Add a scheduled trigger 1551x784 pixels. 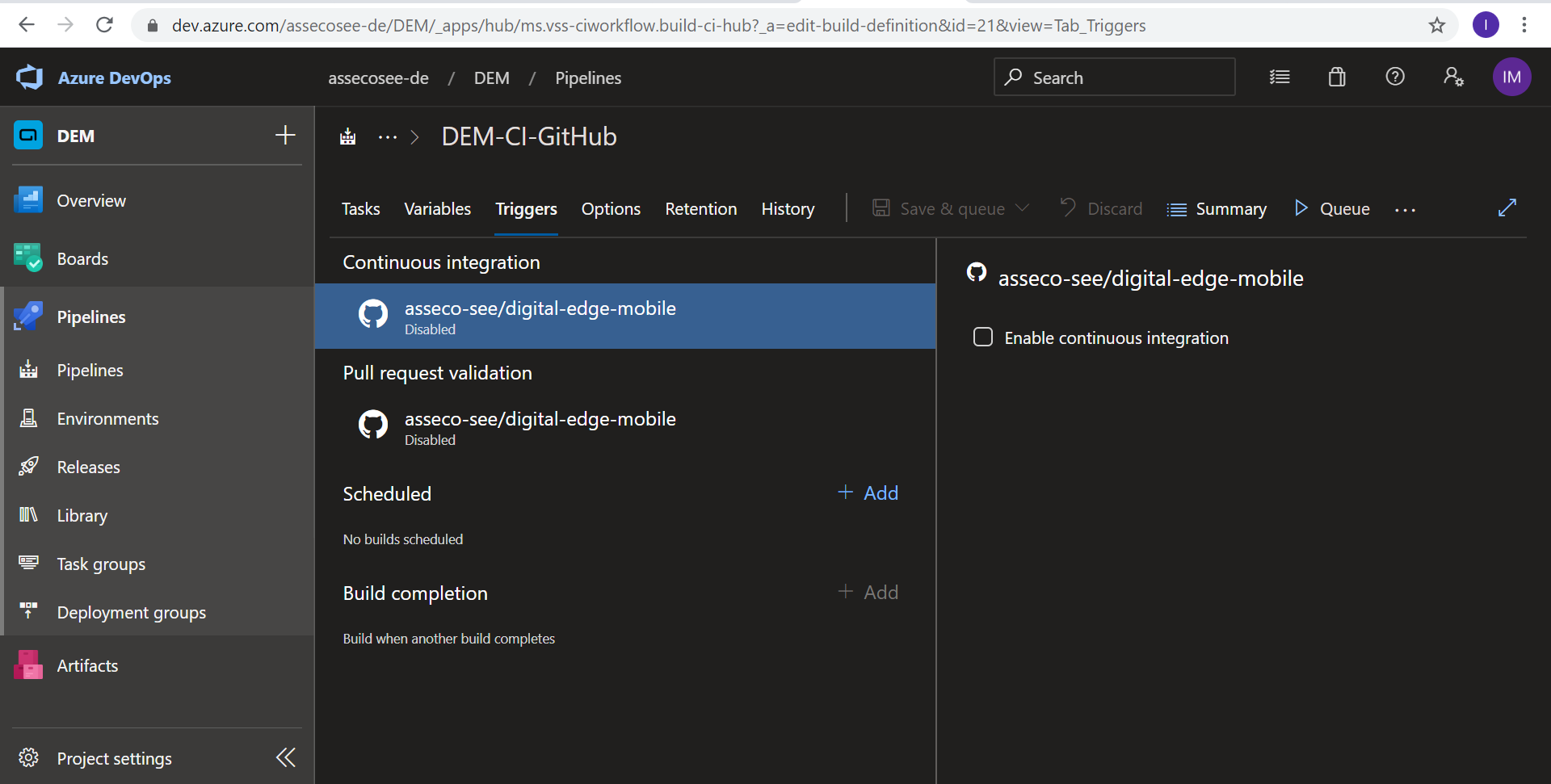coord(868,493)
